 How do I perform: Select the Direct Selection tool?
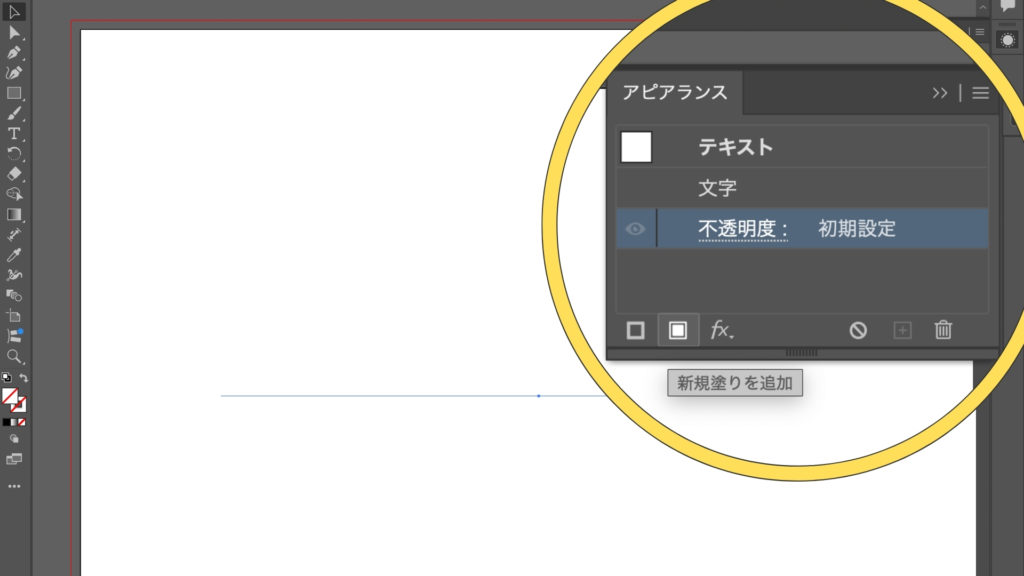coord(14,32)
